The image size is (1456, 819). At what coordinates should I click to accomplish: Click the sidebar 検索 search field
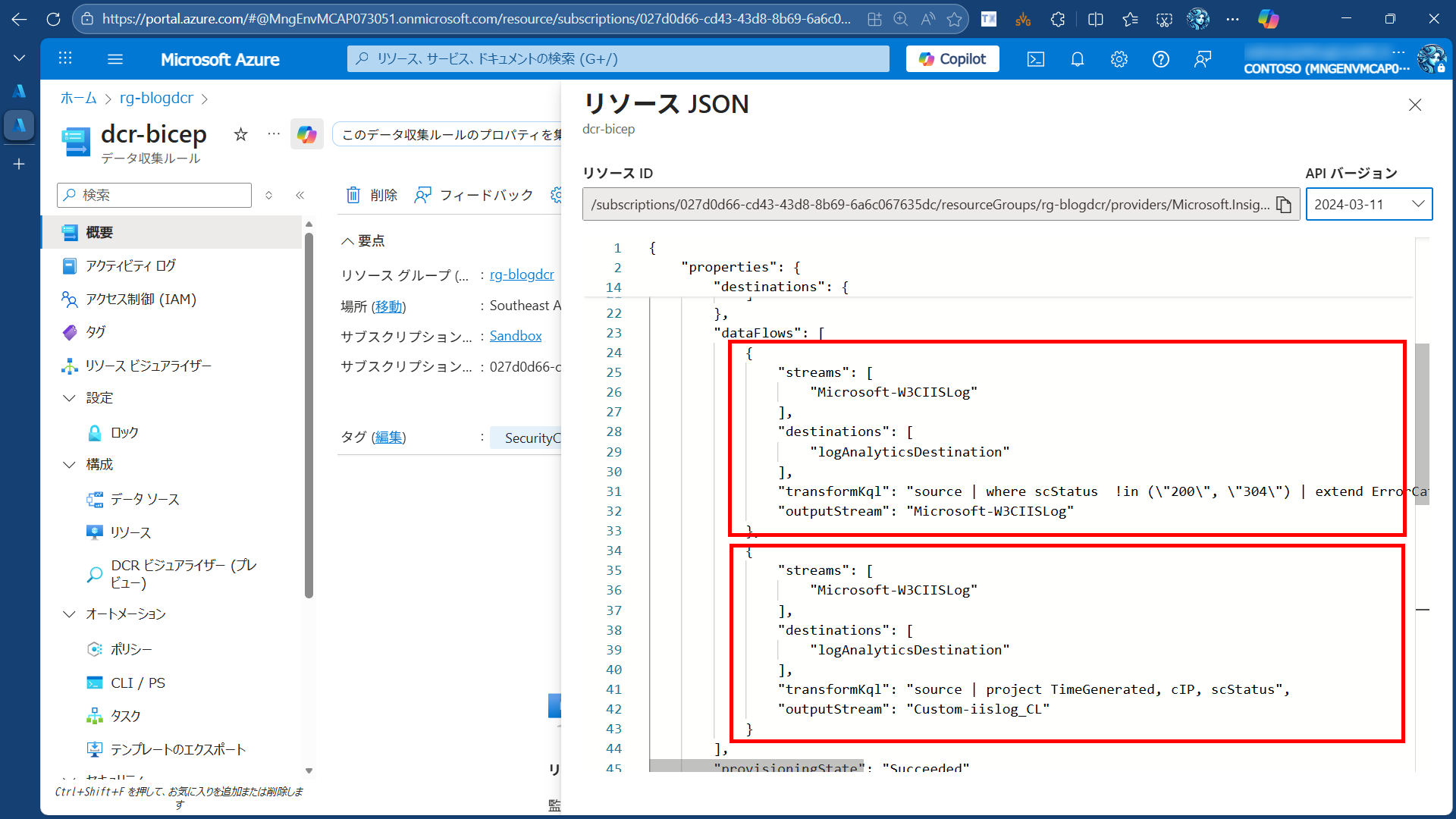click(x=155, y=195)
